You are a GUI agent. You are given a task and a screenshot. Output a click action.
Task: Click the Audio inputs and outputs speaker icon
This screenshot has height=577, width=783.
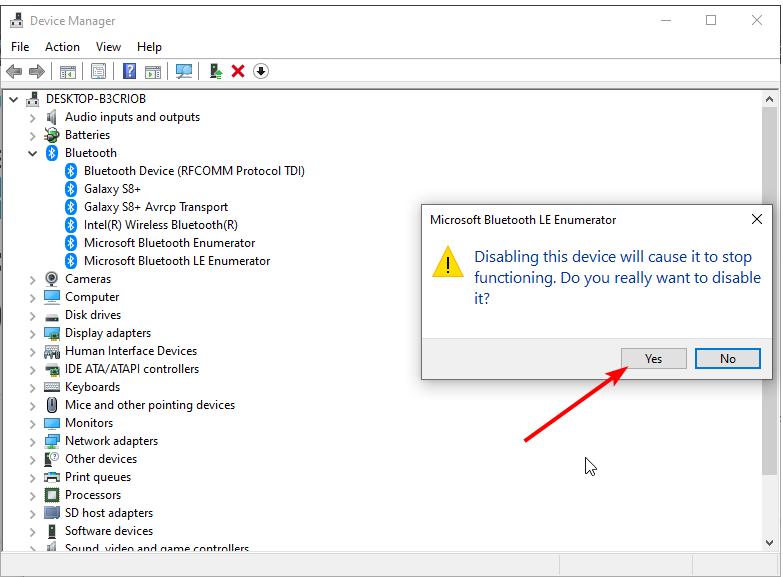pyautogui.click(x=51, y=117)
